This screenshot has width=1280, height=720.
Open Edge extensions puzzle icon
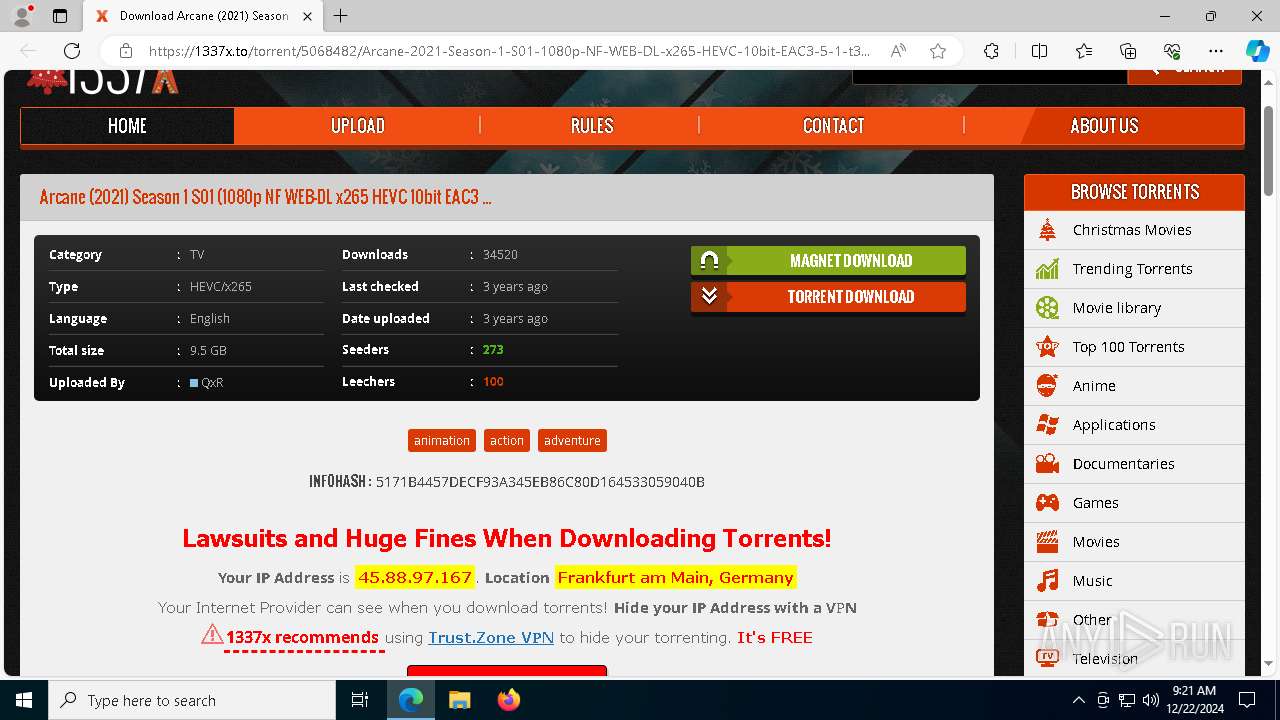(991, 51)
